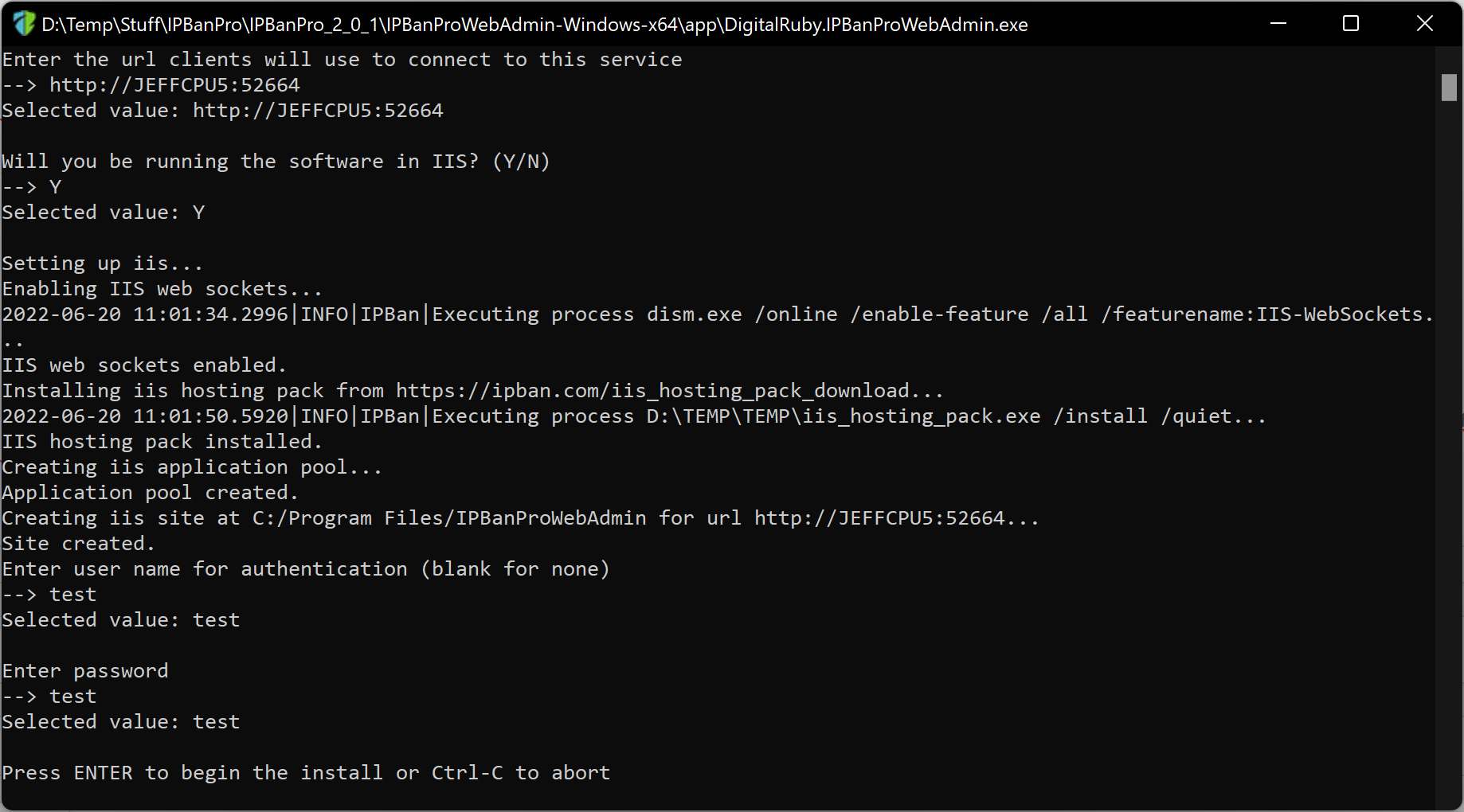Click the IPBanPro shield icon in title bar
Viewport: 1464px width, 812px height.
(24, 24)
